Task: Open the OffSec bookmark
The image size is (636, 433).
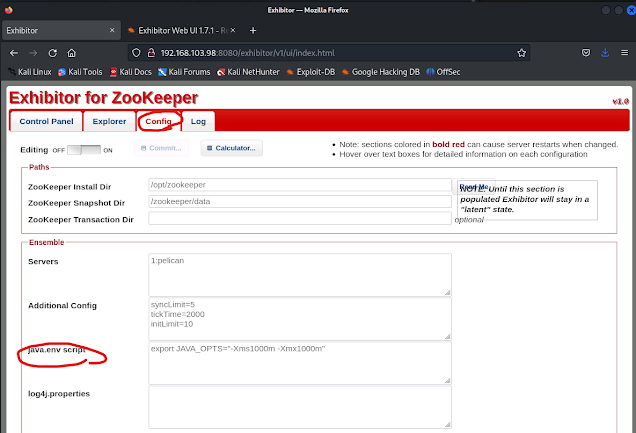Action: pyautogui.click(x=443, y=72)
